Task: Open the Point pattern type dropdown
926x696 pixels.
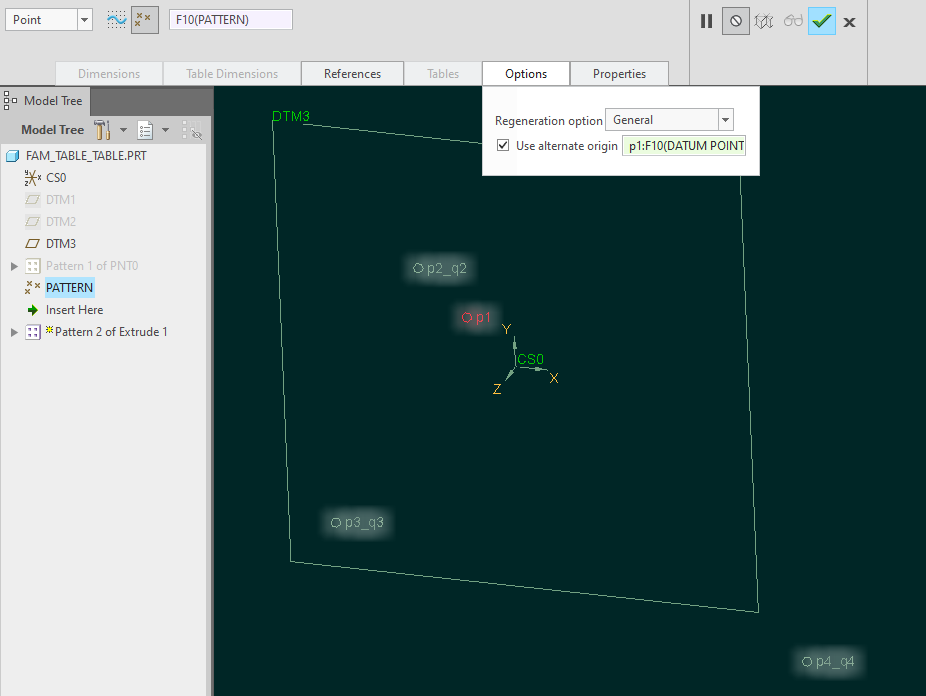Action: coord(83,19)
